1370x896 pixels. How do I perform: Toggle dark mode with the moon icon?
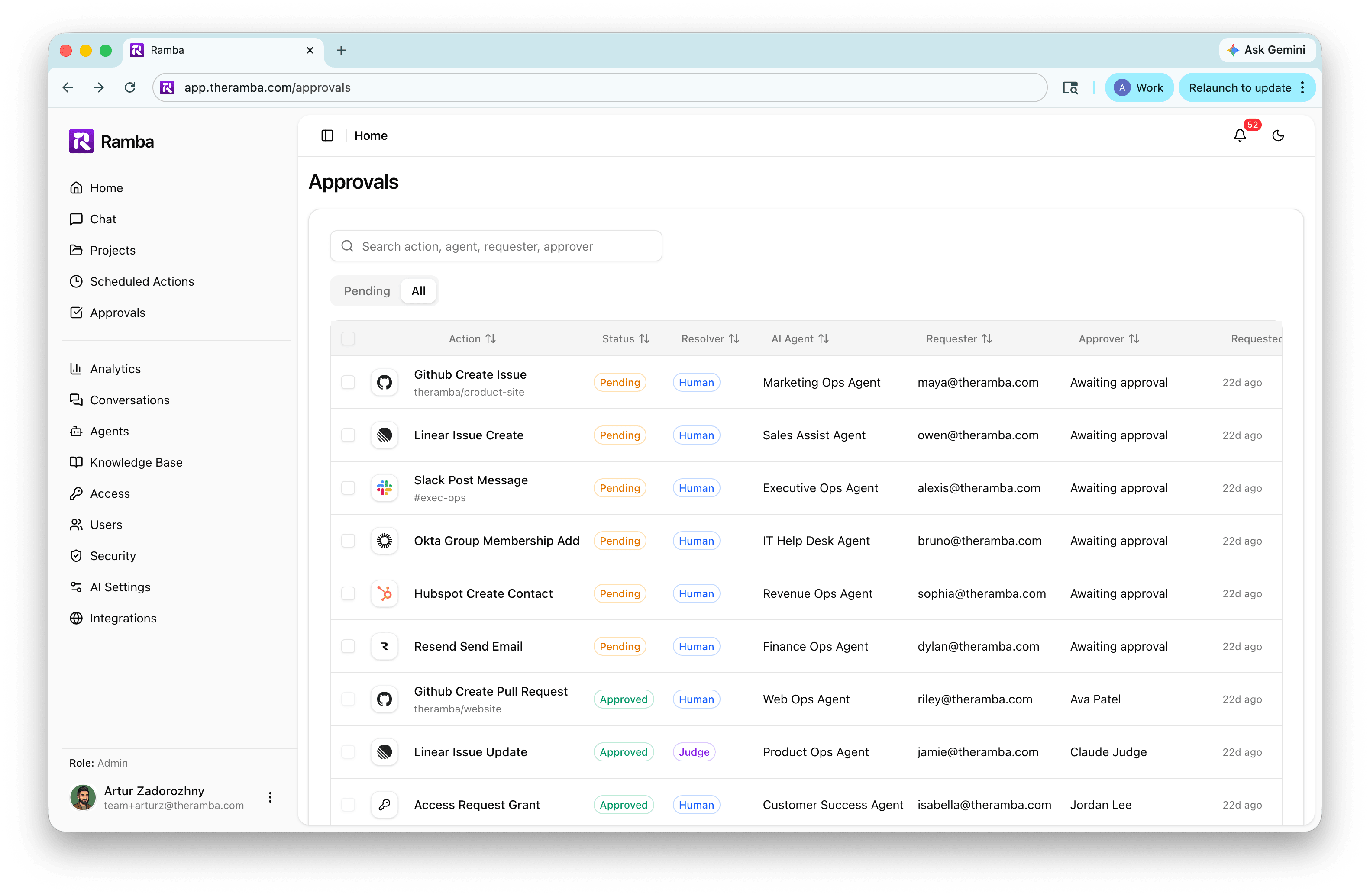pos(1279,136)
